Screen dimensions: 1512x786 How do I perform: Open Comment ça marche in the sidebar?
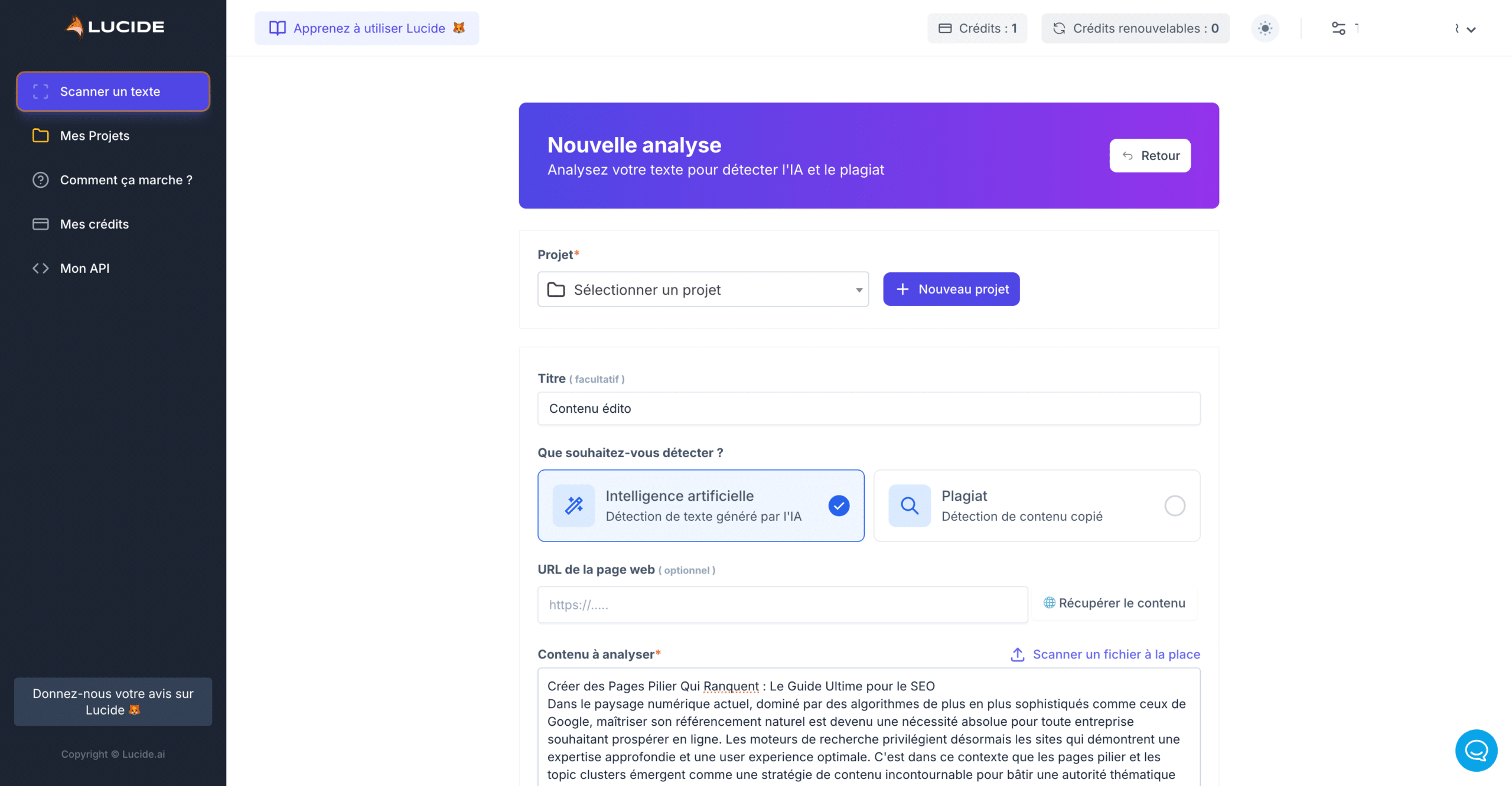pos(125,180)
